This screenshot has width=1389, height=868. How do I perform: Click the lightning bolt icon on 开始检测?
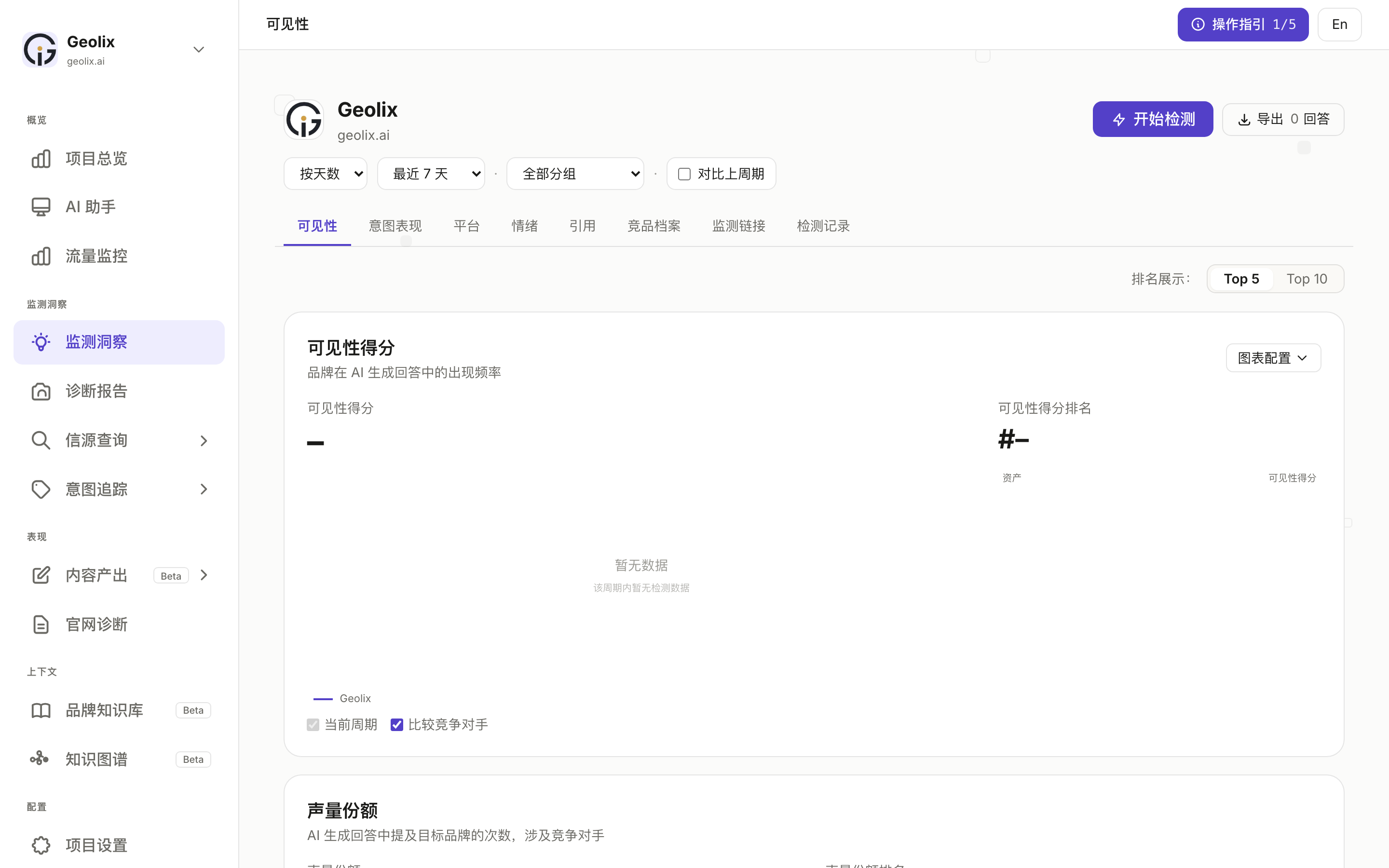[1118, 120]
